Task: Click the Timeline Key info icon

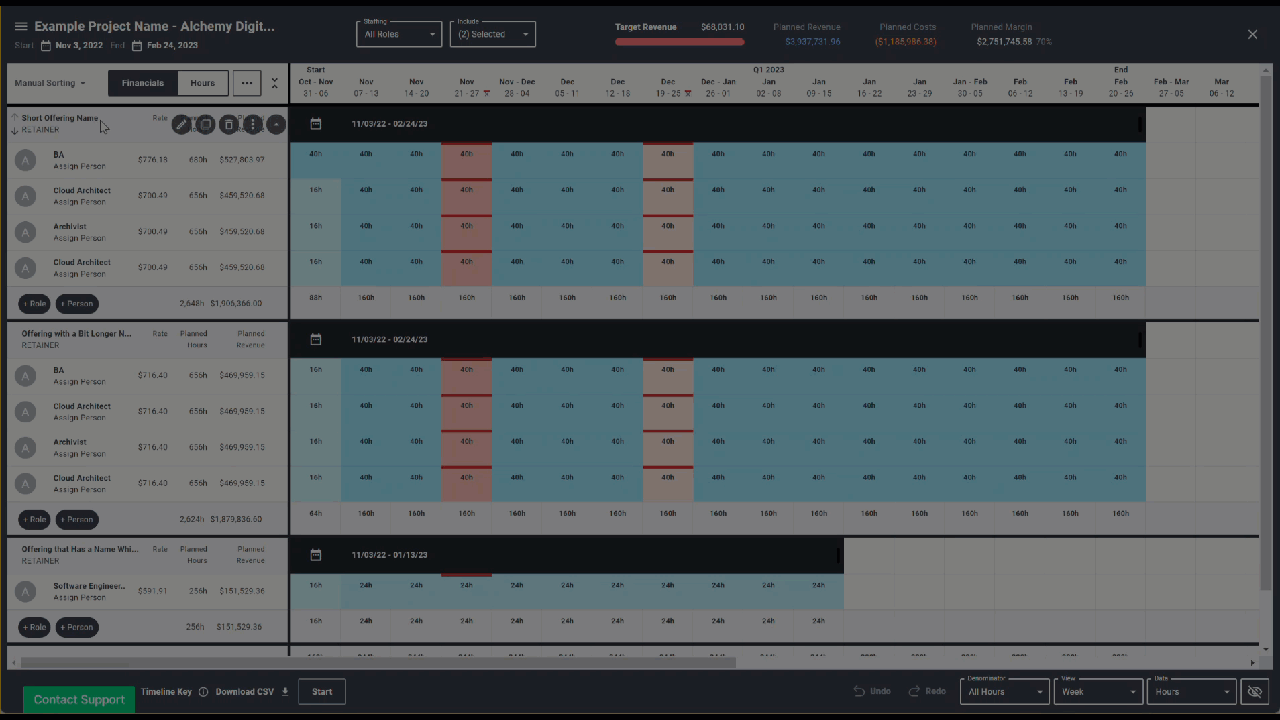Action: pyautogui.click(x=203, y=692)
